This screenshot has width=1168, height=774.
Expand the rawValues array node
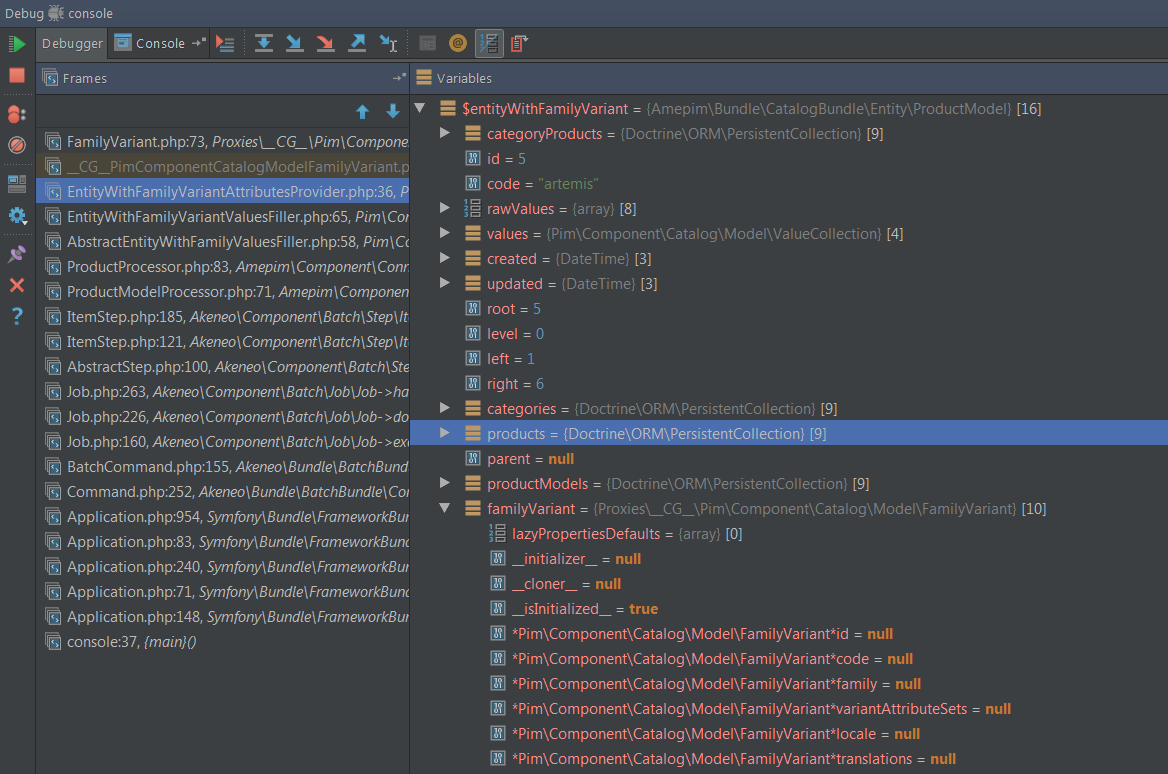[446, 209]
